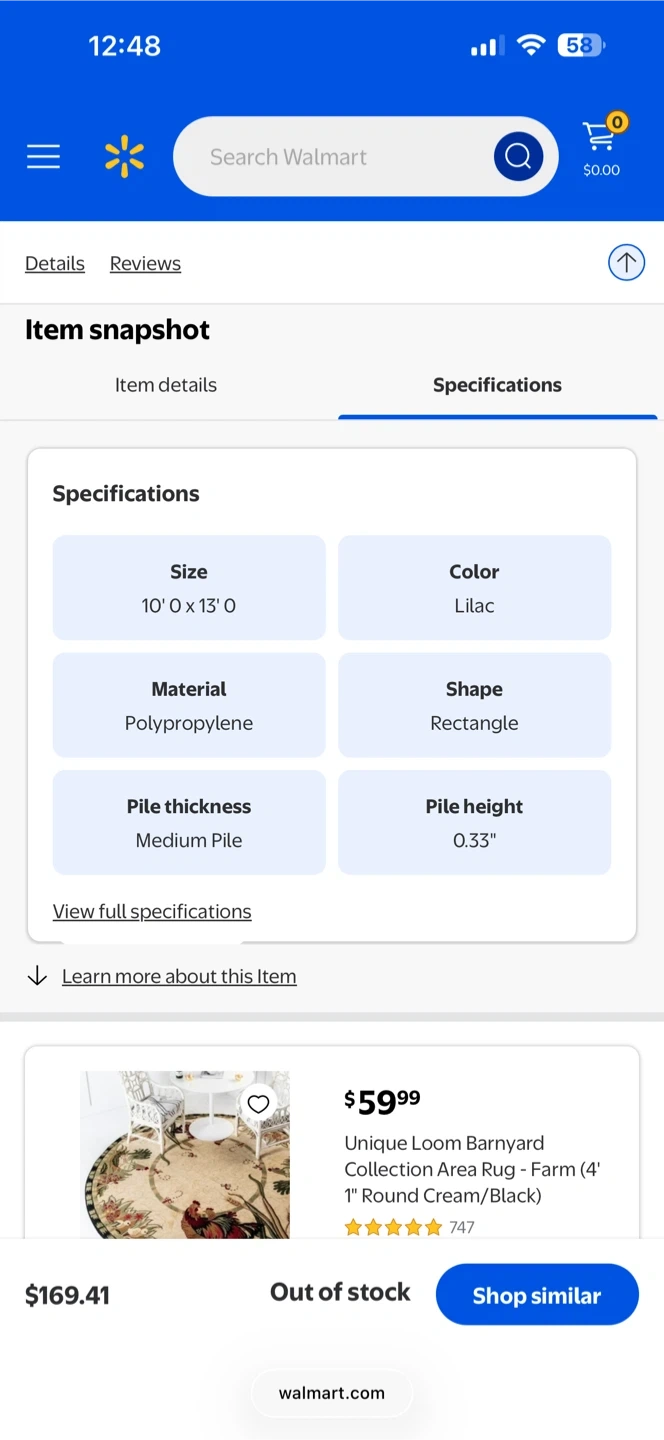This screenshot has width=664, height=1440.
Task: Tap the down arrow beside Learn more
Action: pyautogui.click(x=37, y=976)
